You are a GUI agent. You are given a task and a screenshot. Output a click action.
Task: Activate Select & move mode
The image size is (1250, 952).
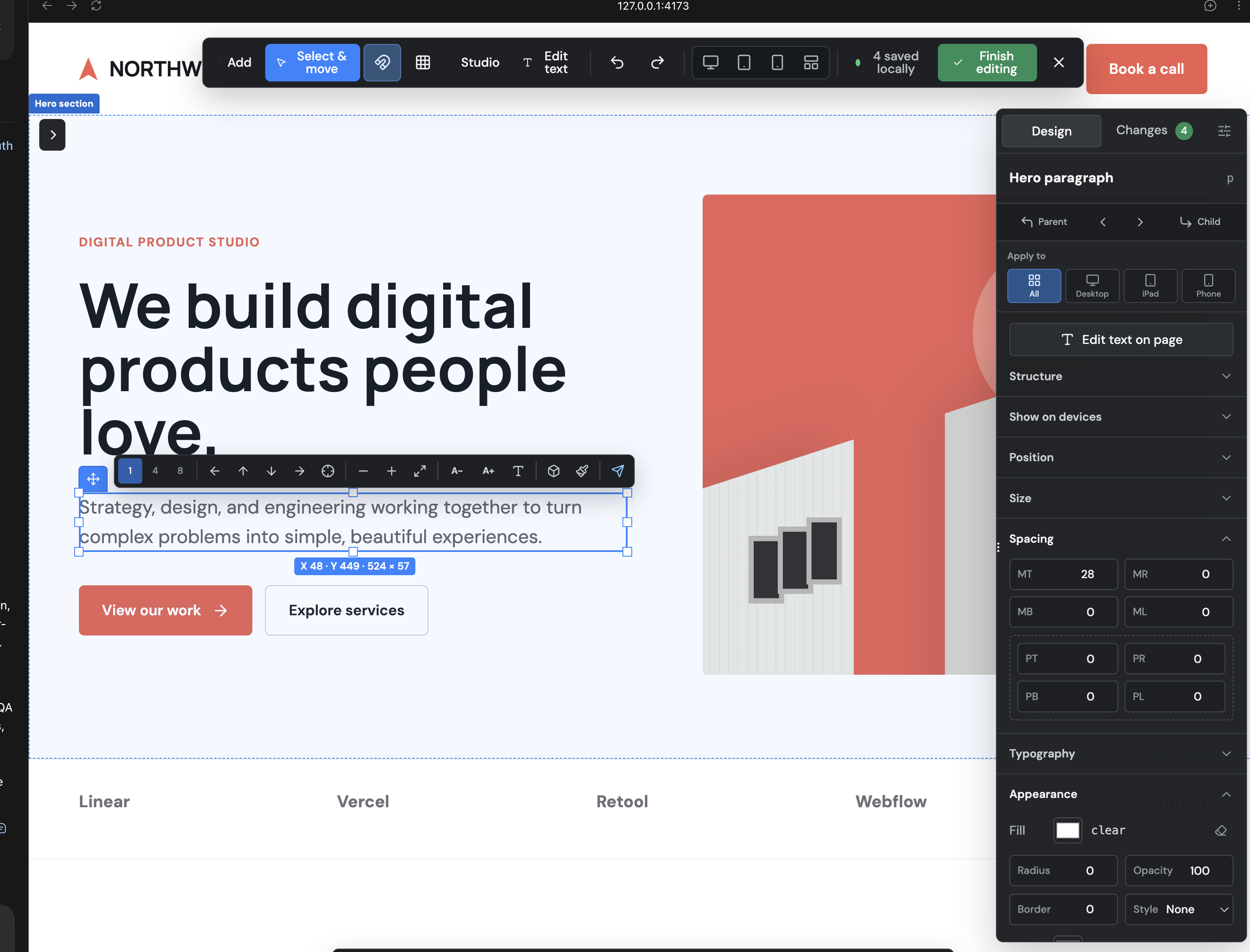(312, 62)
